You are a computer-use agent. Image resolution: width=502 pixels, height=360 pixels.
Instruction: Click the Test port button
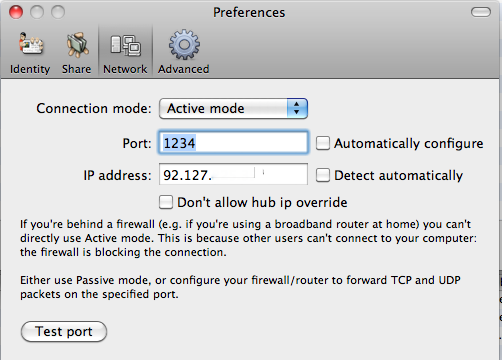(64, 331)
